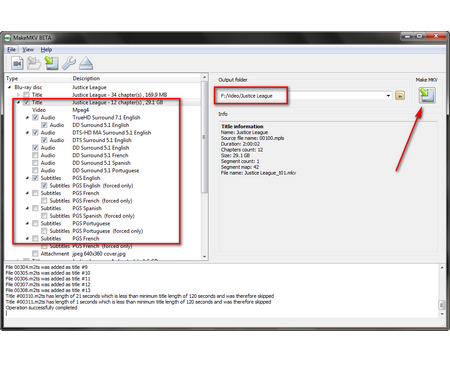Eject the disc with the eject icon

(86, 63)
